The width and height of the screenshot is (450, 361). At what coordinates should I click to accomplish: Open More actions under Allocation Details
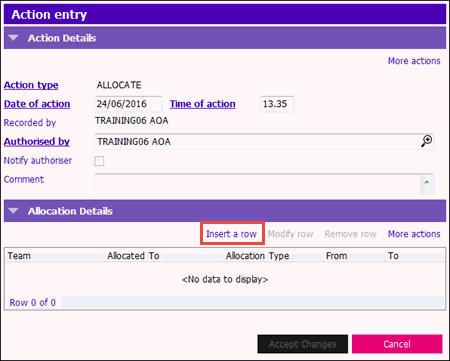coord(414,234)
